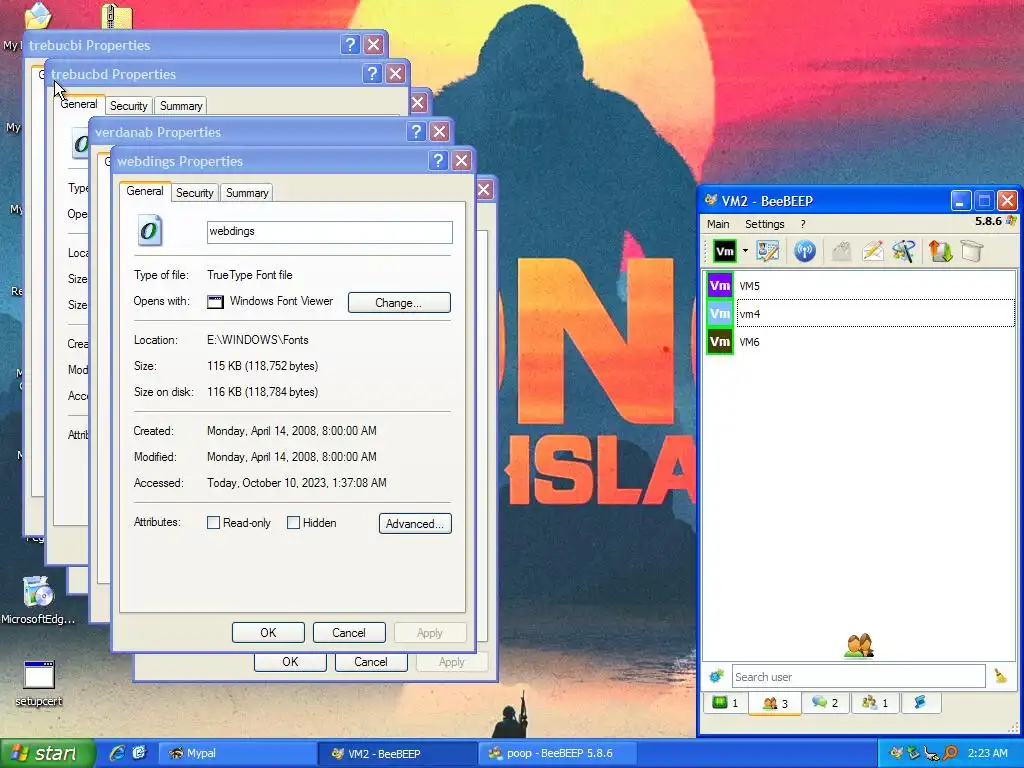Select the dark VM6 user avatar
Image resolution: width=1024 pixels, height=768 pixels.
point(720,342)
